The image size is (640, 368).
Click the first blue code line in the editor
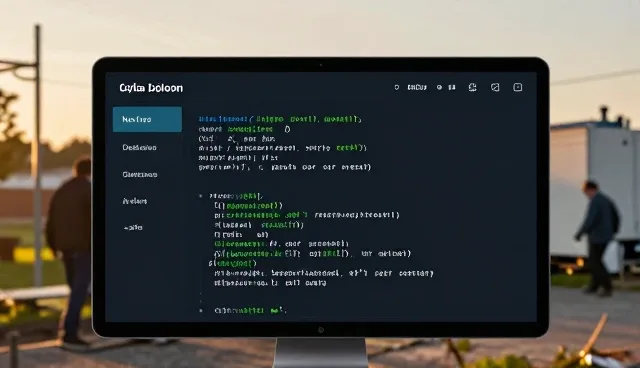280,119
